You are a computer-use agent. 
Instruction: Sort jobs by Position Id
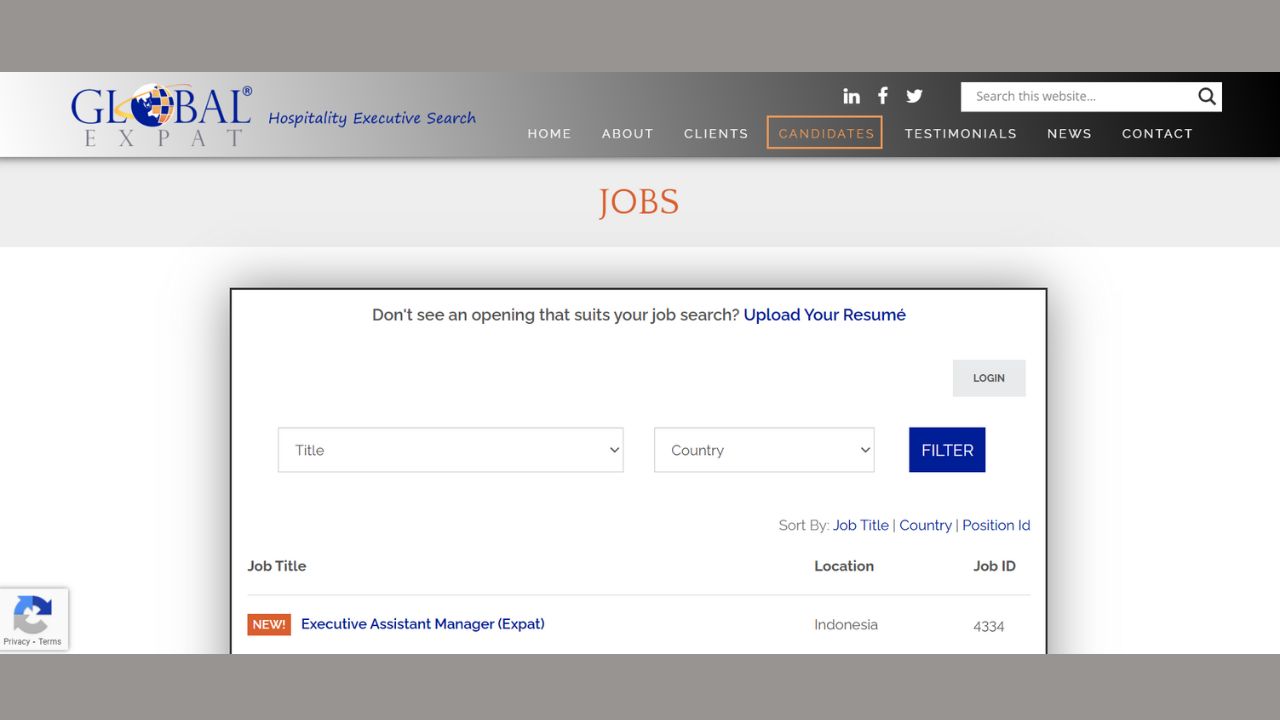(x=996, y=525)
